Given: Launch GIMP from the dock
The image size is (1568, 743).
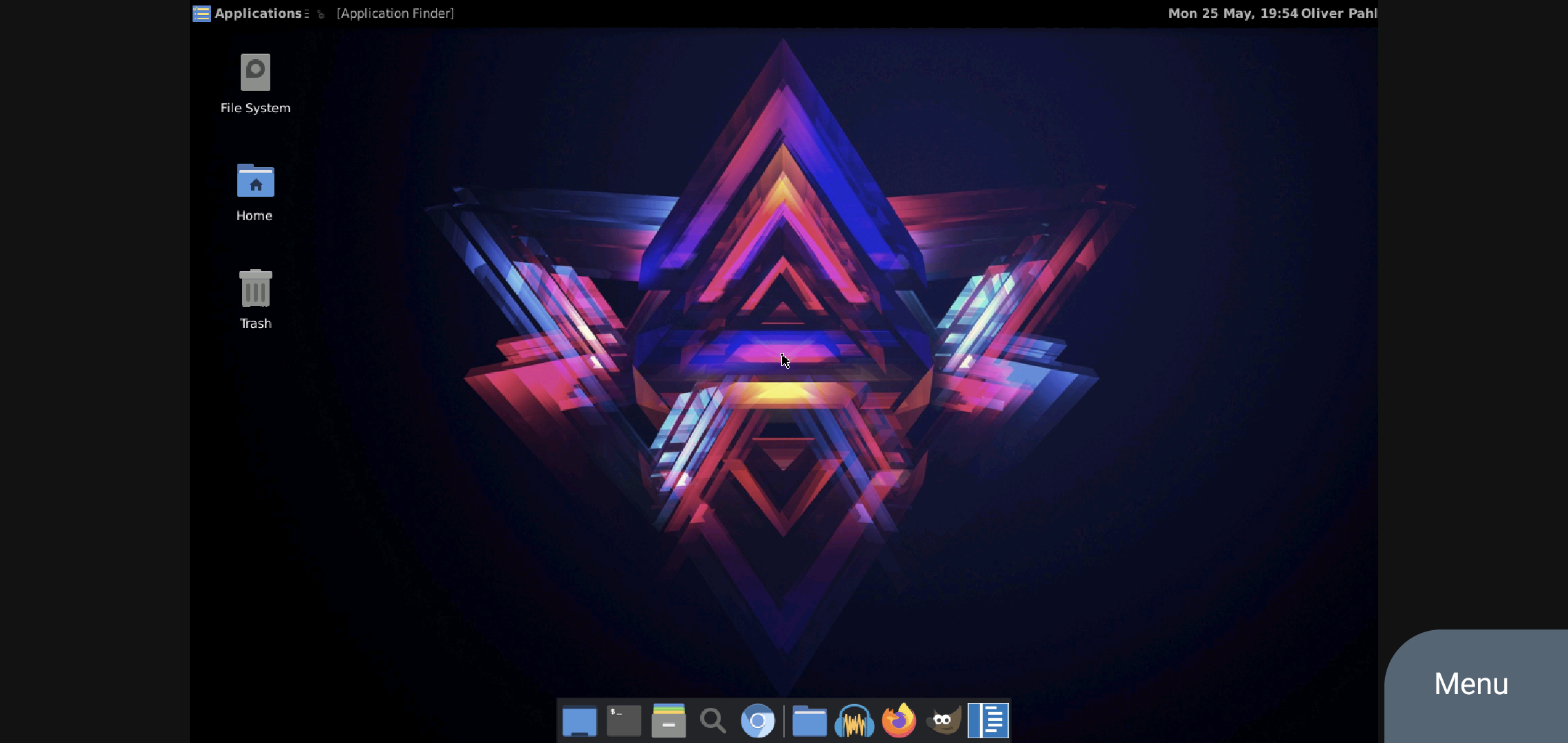Looking at the screenshot, I should tap(944, 721).
